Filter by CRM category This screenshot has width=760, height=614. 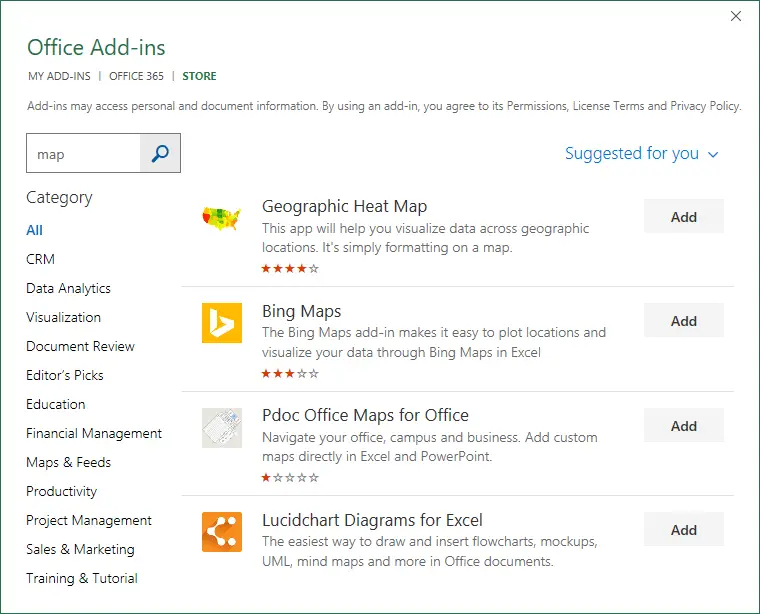tap(40, 259)
